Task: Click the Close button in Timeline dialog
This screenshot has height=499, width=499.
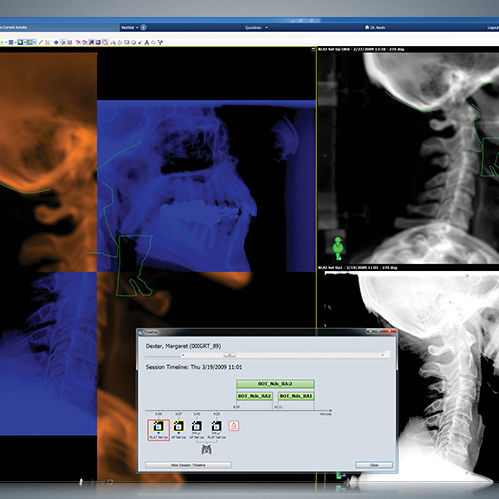Action: pyautogui.click(x=374, y=465)
